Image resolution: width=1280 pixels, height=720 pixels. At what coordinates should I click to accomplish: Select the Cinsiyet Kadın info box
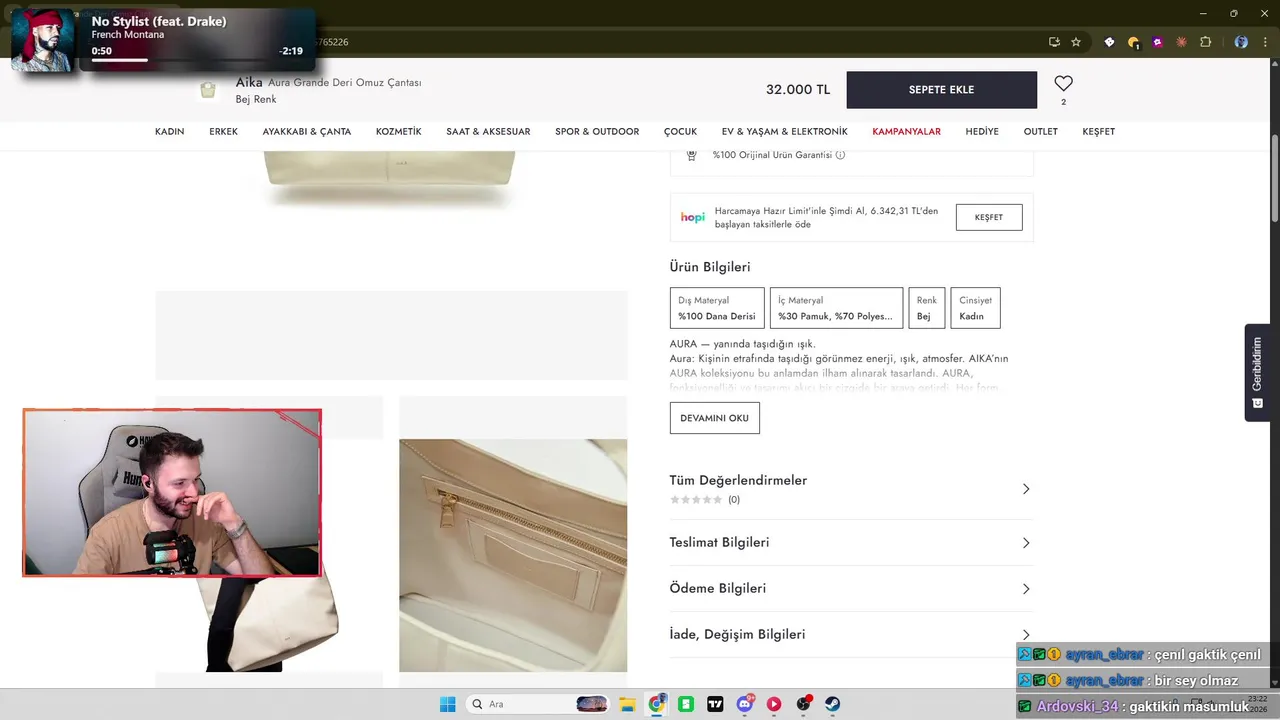point(975,308)
